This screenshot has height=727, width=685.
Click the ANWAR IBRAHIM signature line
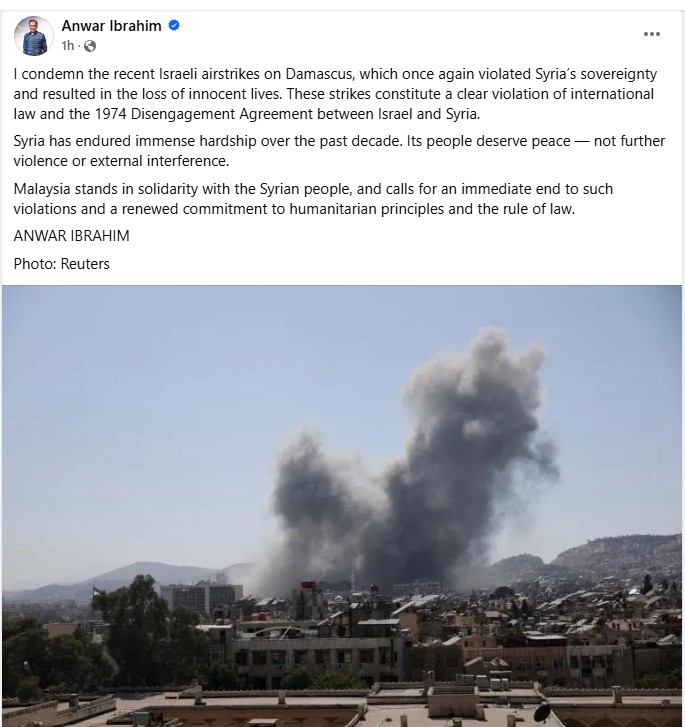tap(71, 236)
